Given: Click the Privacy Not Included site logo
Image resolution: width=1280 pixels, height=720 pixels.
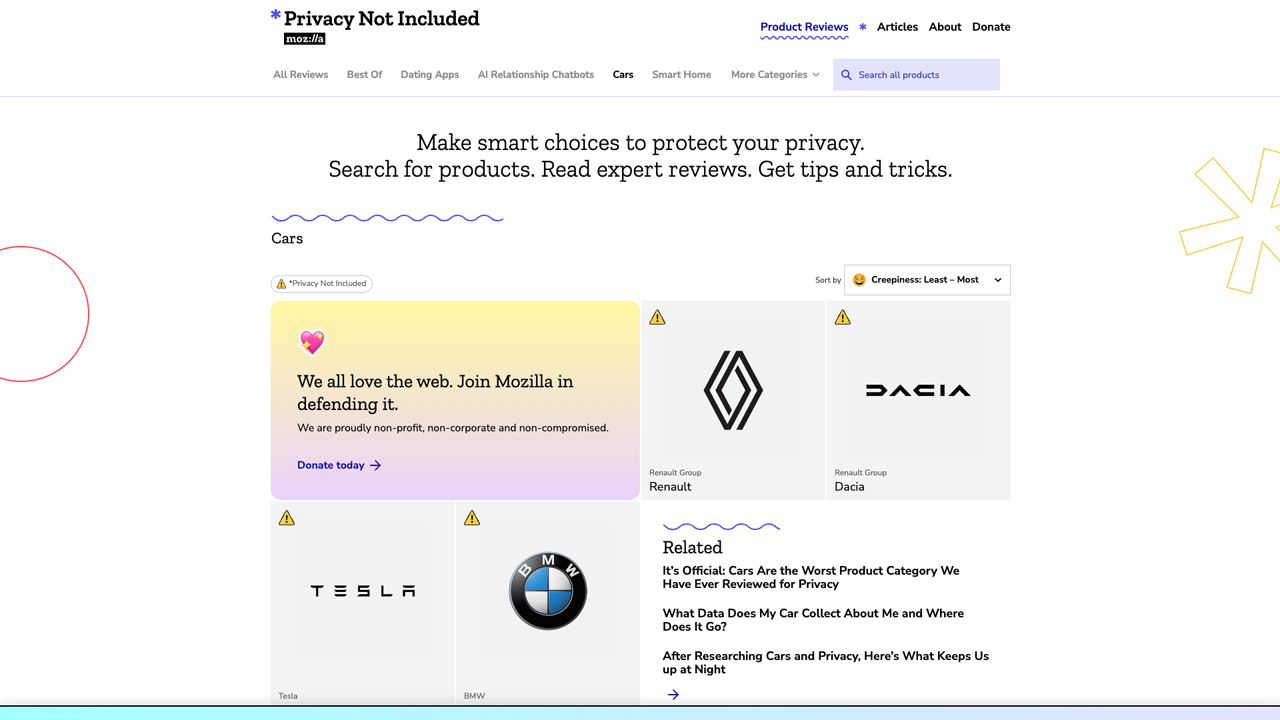Looking at the screenshot, I should click(x=375, y=19).
